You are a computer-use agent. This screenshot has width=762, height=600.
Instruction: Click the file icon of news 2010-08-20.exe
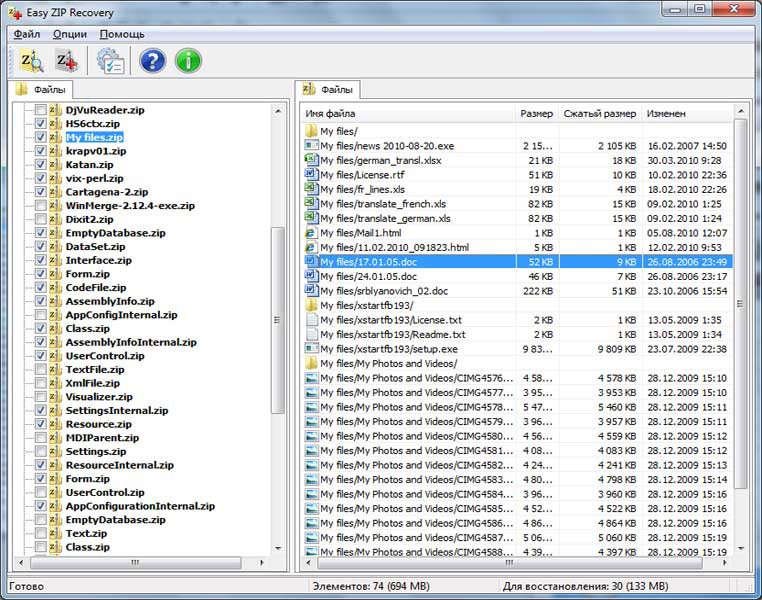point(311,145)
